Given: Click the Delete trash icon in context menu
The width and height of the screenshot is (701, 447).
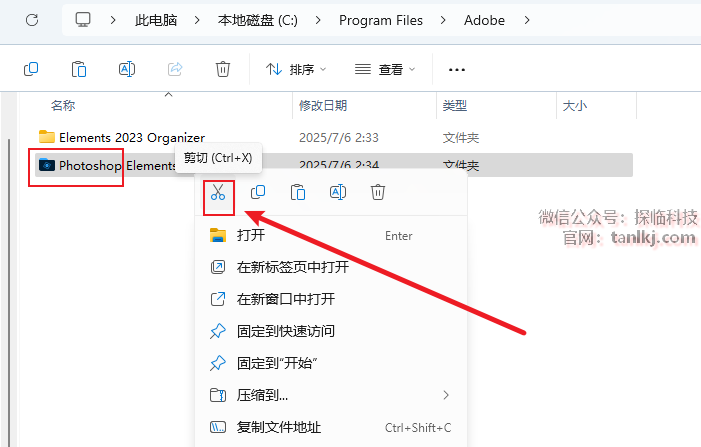Looking at the screenshot, I should 378,193.
